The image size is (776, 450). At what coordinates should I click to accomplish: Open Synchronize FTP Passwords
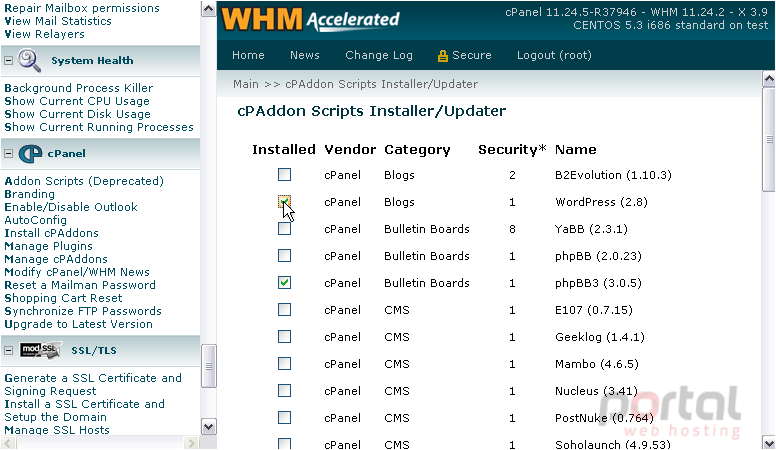83,311
